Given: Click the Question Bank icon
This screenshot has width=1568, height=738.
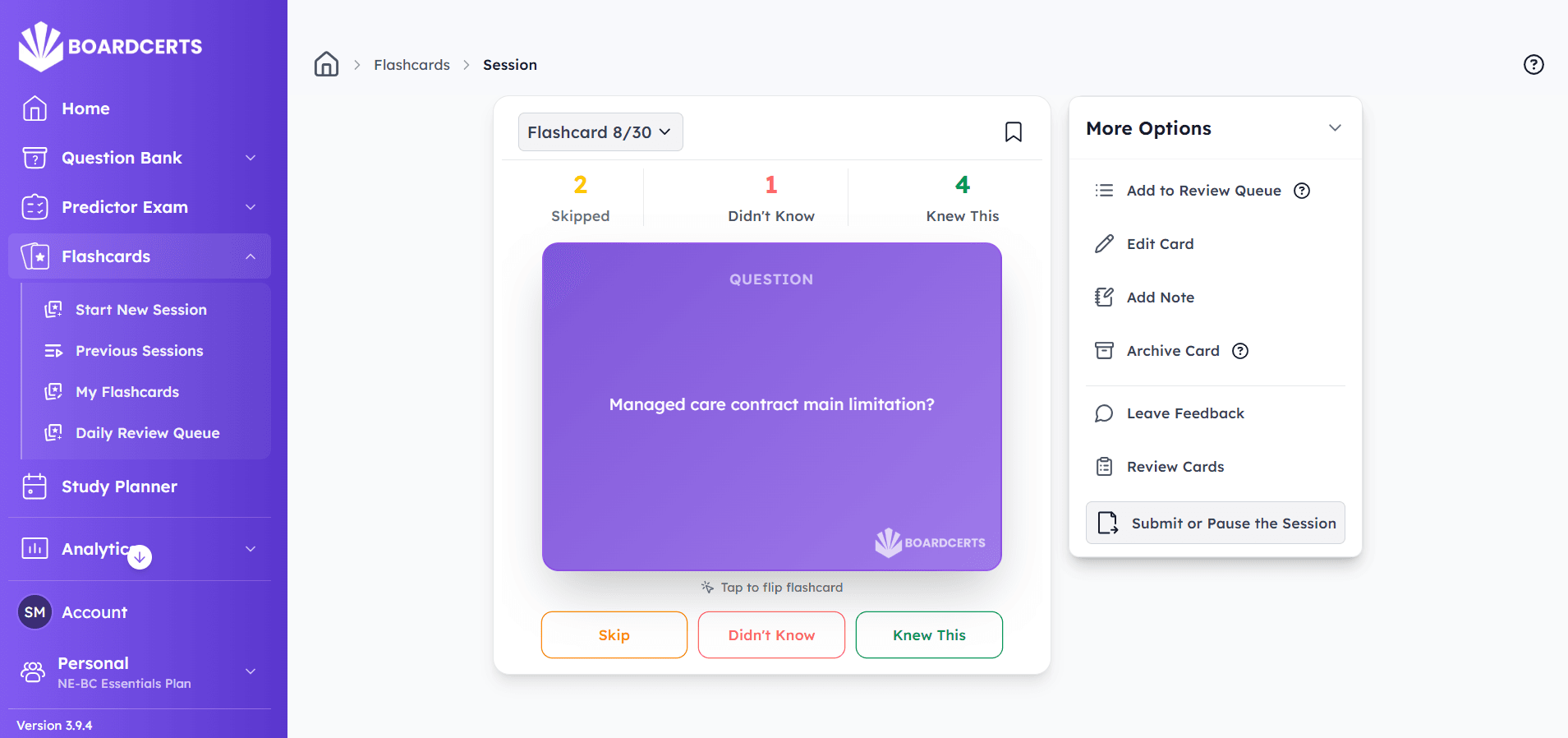Looking at the screenshot, I should coord(34,158).
